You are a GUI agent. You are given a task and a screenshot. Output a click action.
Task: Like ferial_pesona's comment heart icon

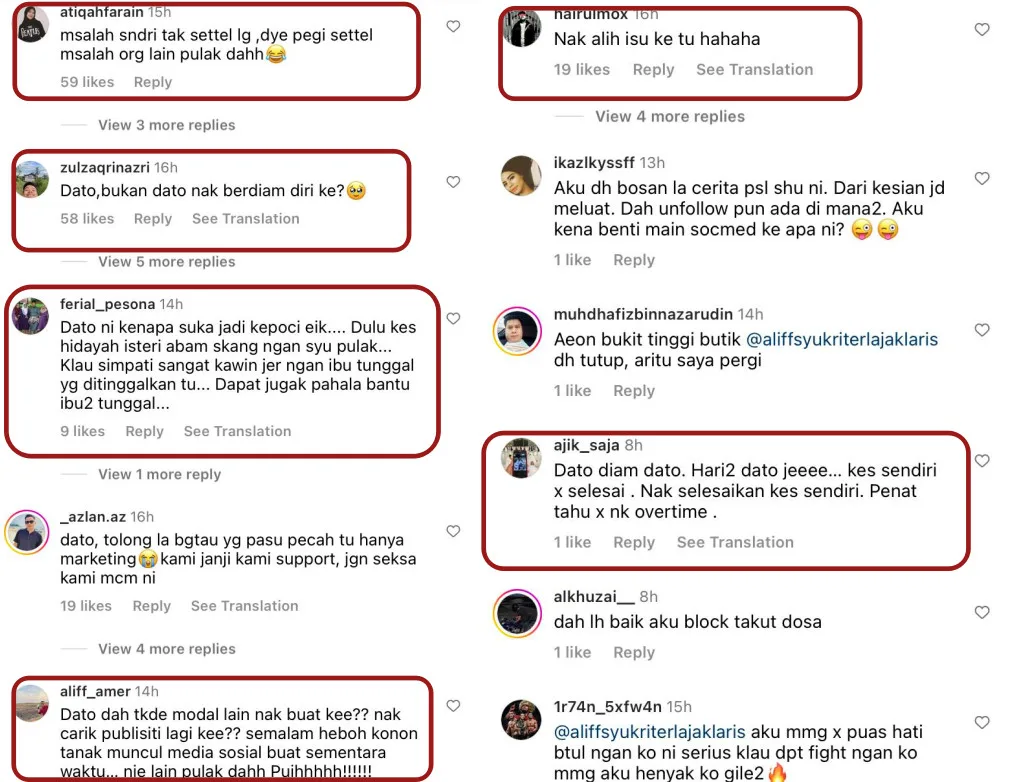click(x=453, y=318)
